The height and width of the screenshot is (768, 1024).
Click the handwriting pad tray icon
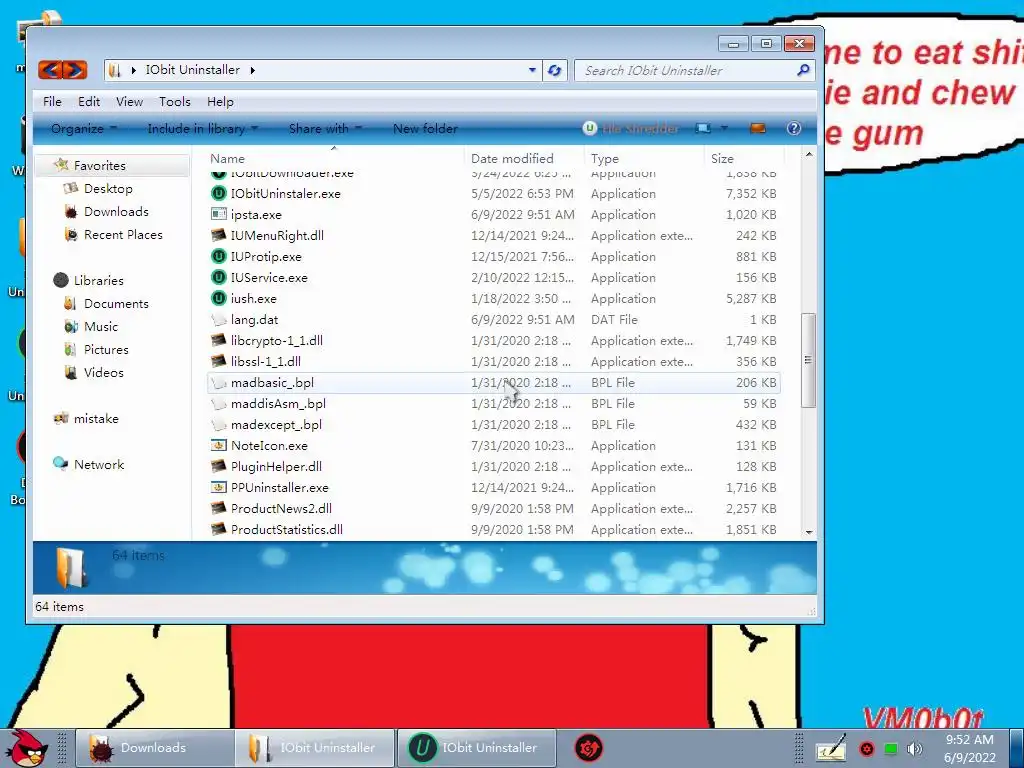click(x=831, y=748)
